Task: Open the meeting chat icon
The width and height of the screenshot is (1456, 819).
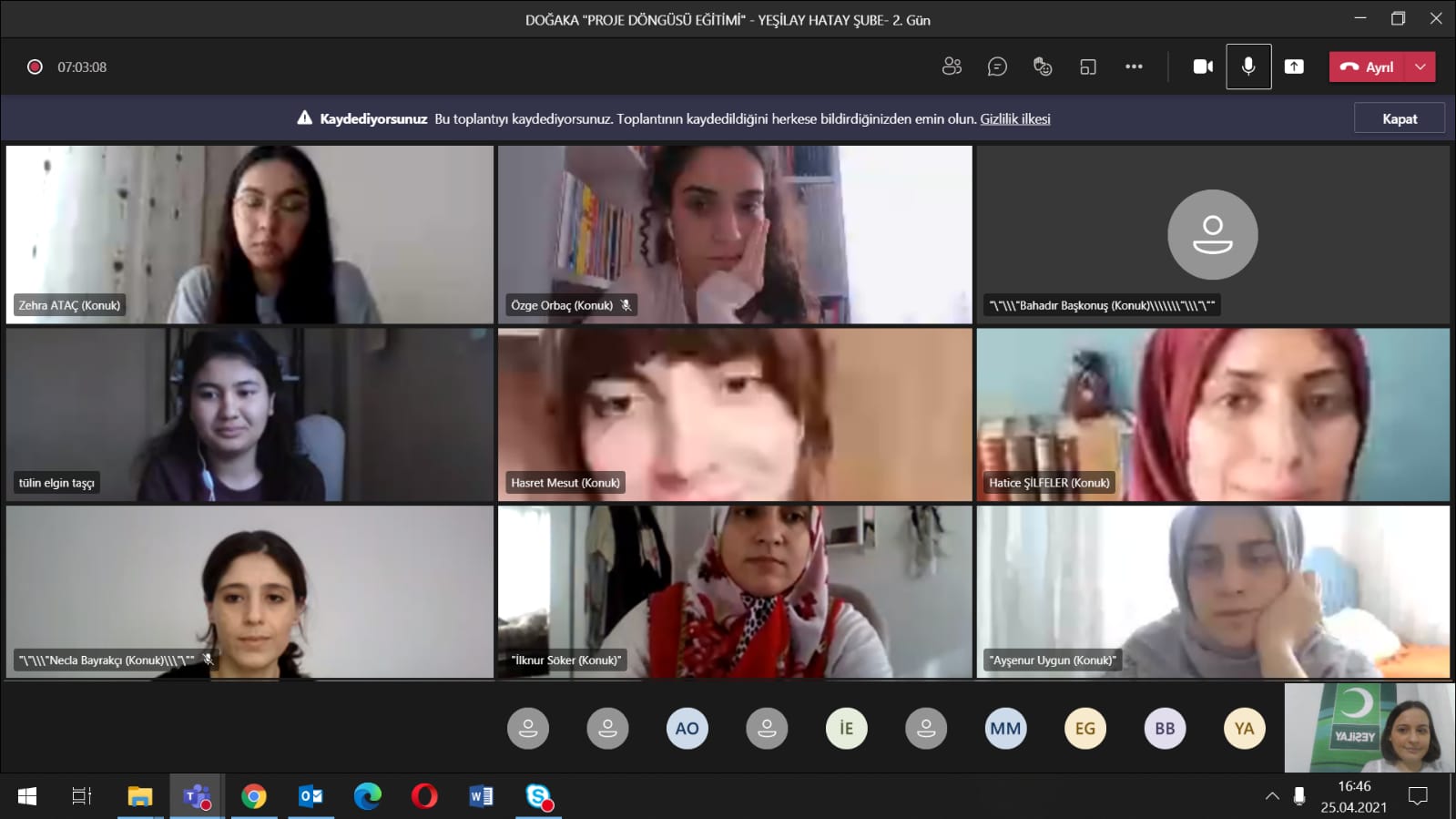Action: (x=997, y=67)
